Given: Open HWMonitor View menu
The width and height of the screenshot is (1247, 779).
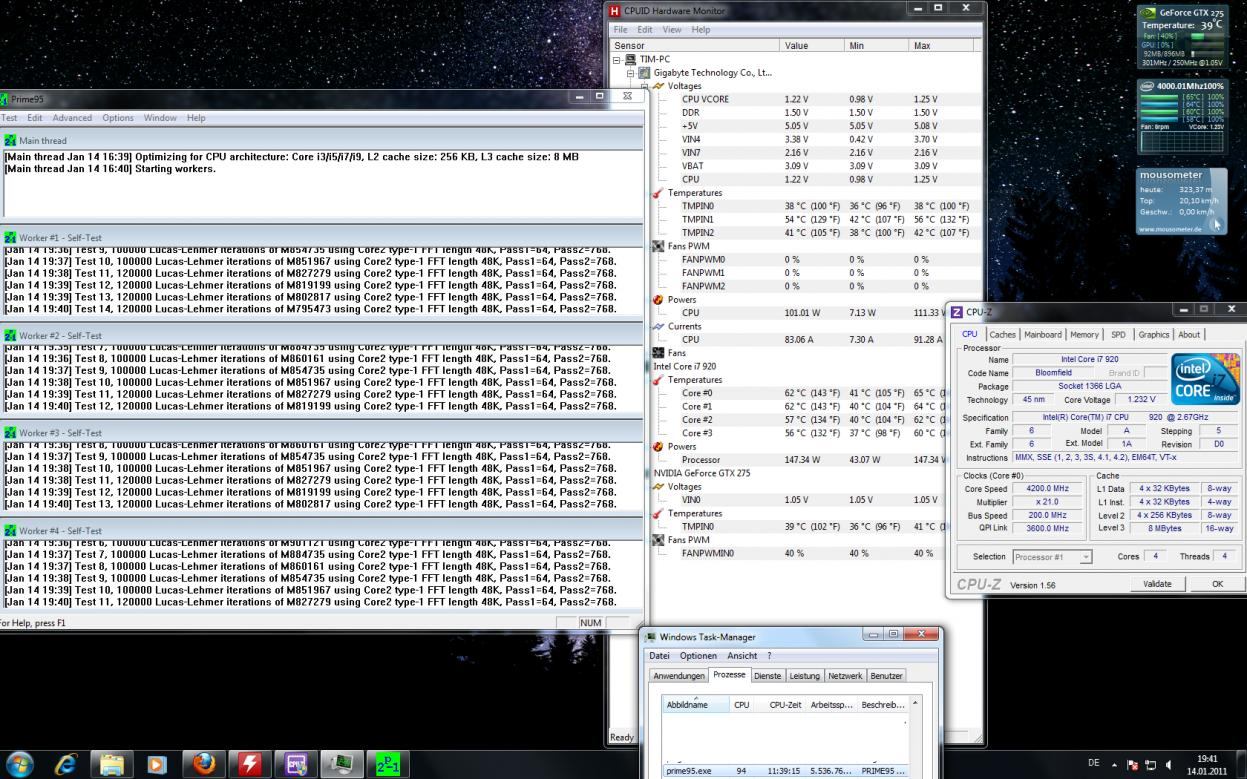Looking at the screenshot, I should 672,30.
